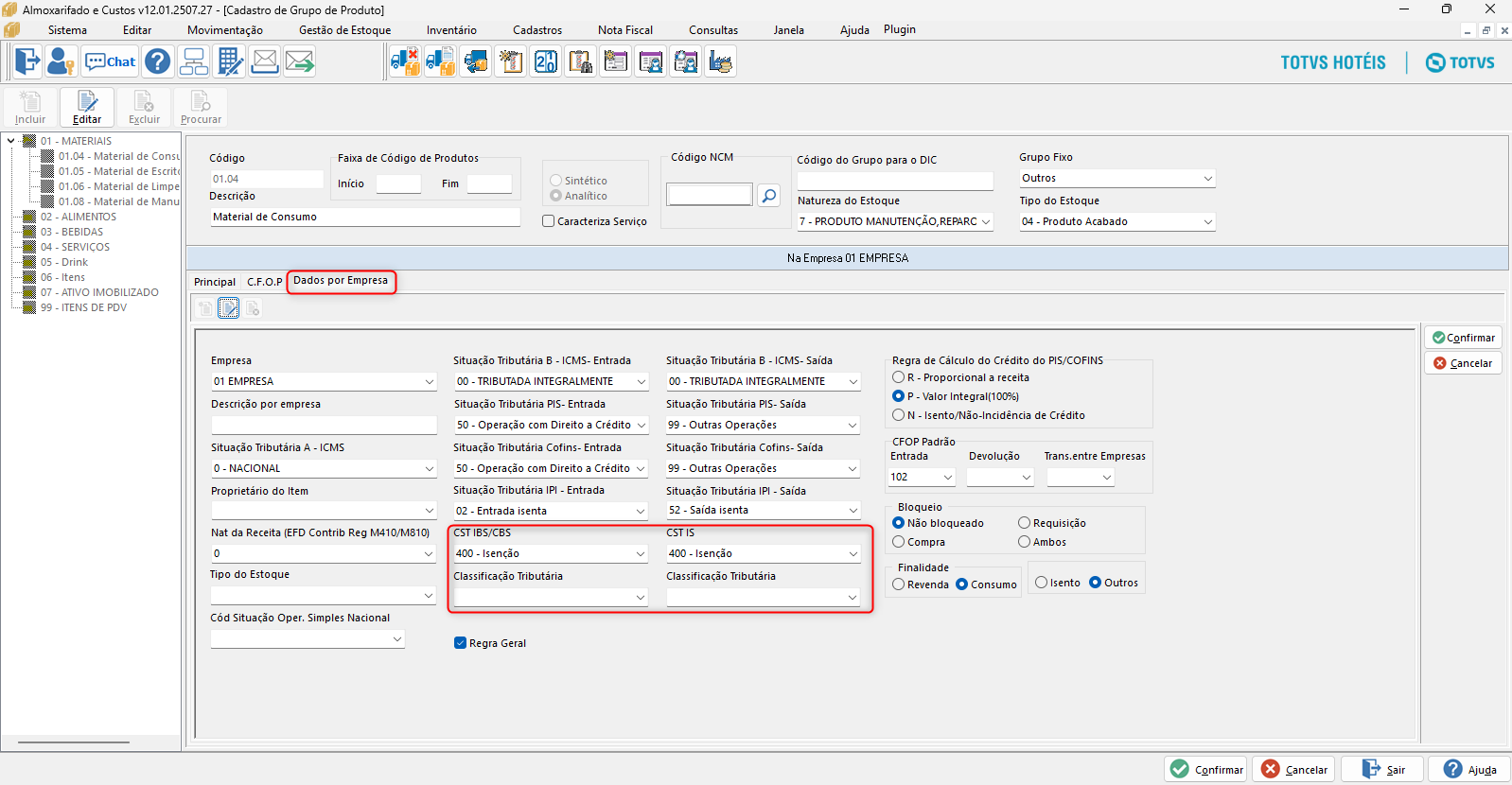Click the side panel Confirmar button

(1463, 338)
